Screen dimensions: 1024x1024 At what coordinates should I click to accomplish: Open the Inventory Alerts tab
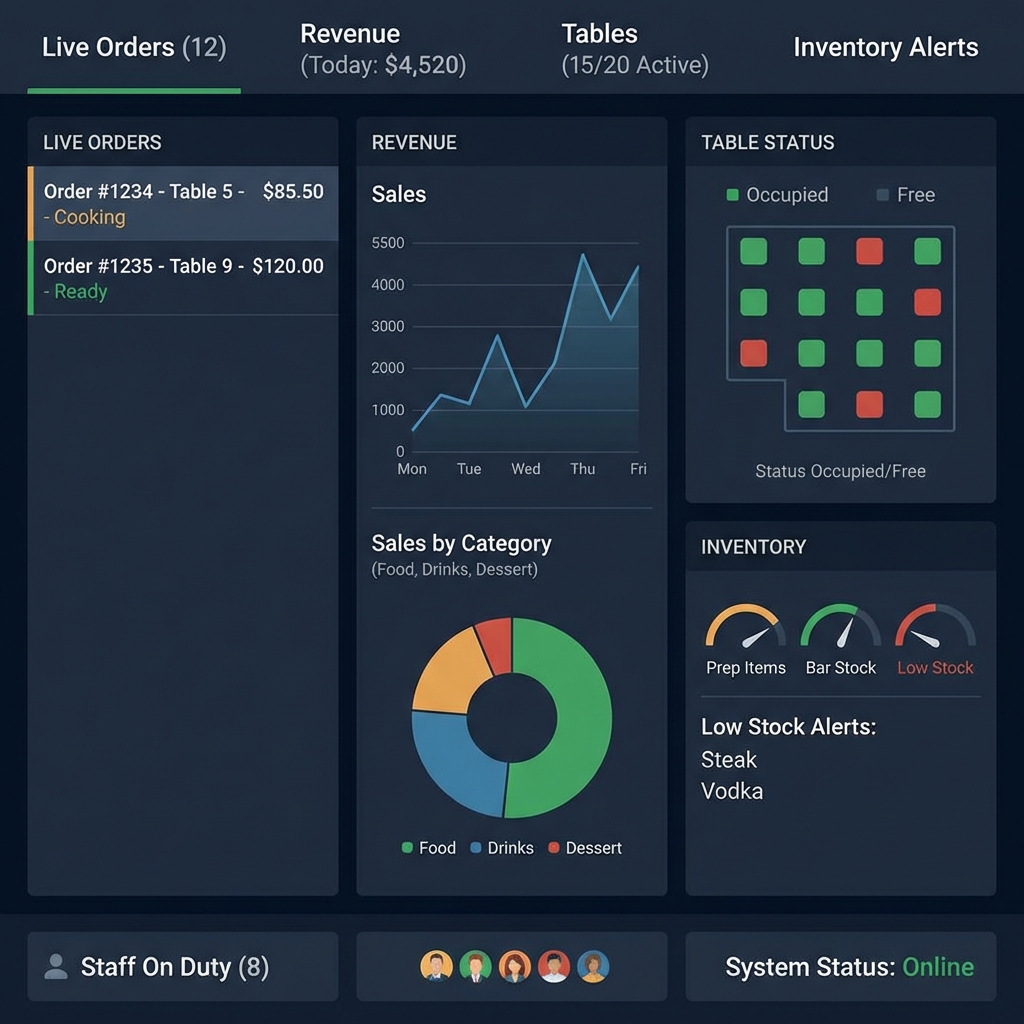(x=886, y=46)
